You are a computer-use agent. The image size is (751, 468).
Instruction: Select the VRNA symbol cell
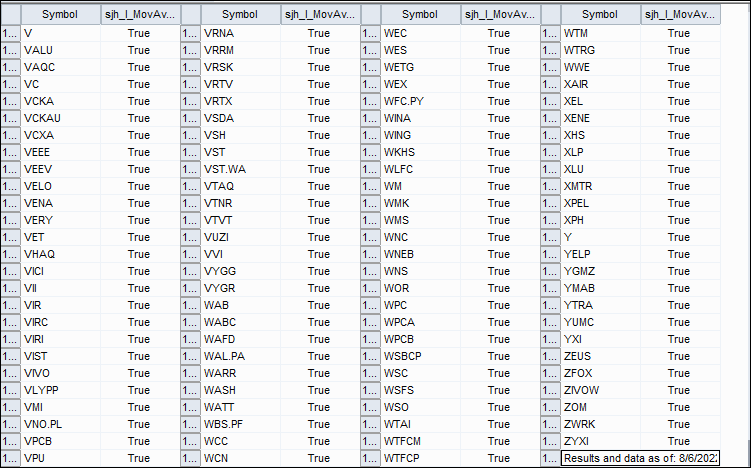[240, 33]
